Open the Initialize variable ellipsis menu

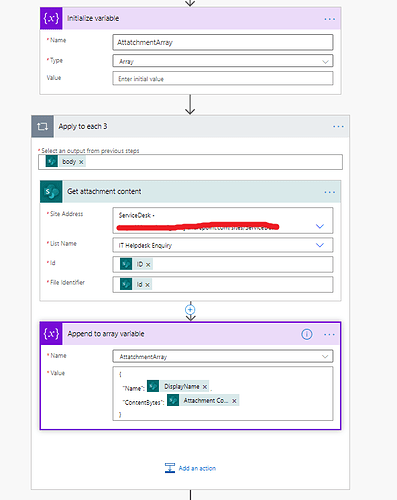[330, 19]
